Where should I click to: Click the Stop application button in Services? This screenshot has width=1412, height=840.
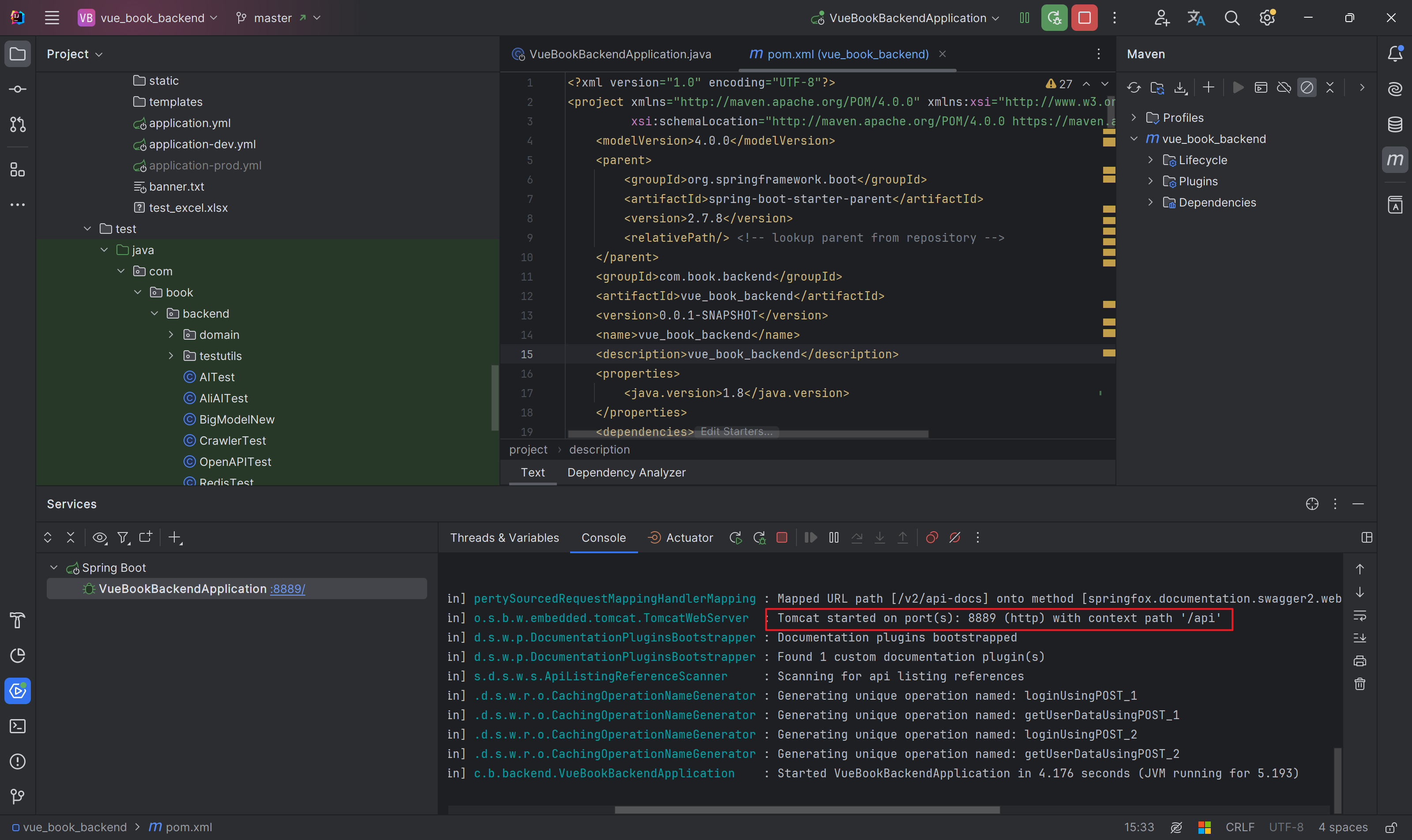(x=781, y=538)
